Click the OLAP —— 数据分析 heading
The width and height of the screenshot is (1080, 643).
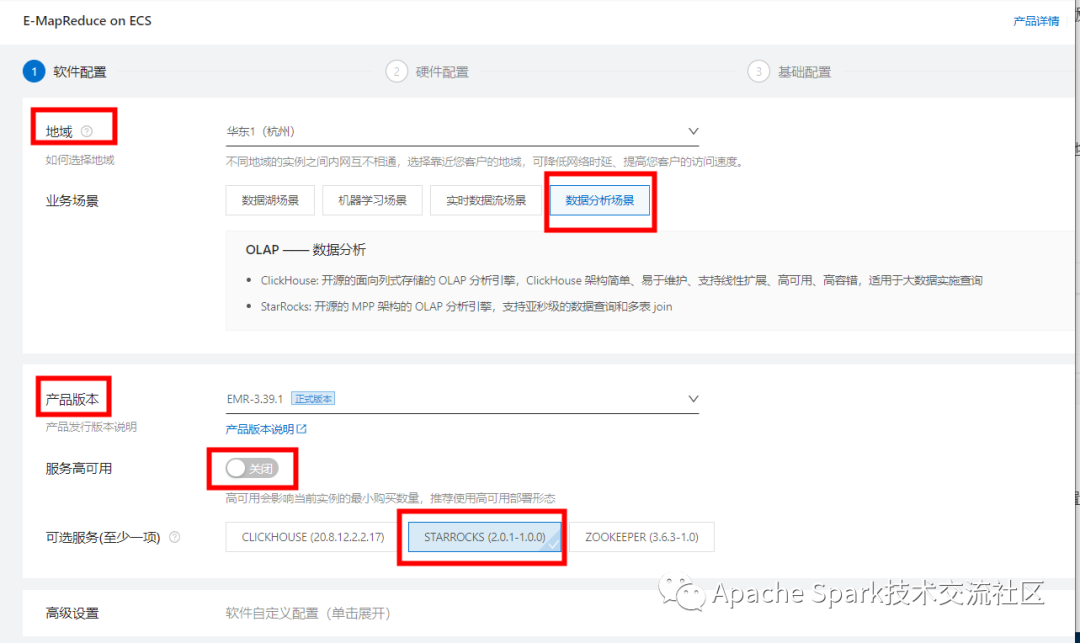tap(306, 250)
